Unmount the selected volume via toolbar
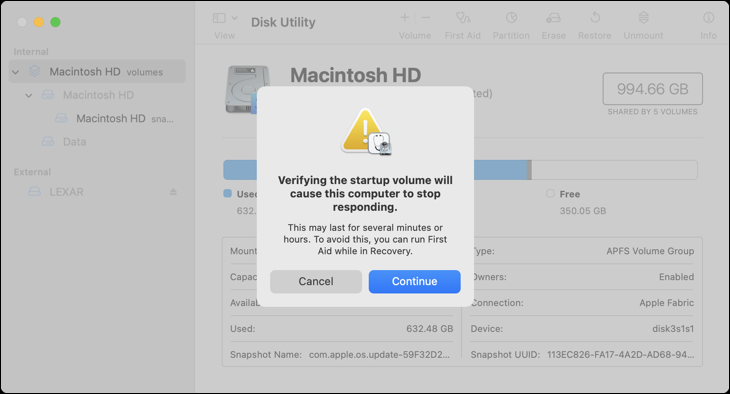 pos(643,18)
